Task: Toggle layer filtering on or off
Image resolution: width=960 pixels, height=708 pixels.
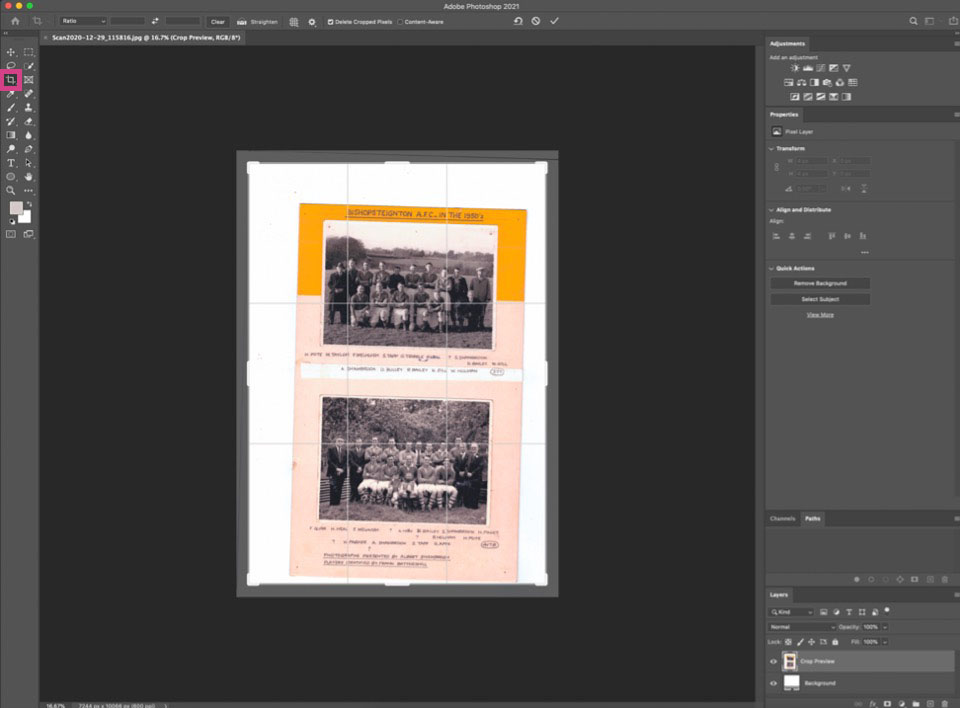Action: pyautogui.click(x=887, y=611)
